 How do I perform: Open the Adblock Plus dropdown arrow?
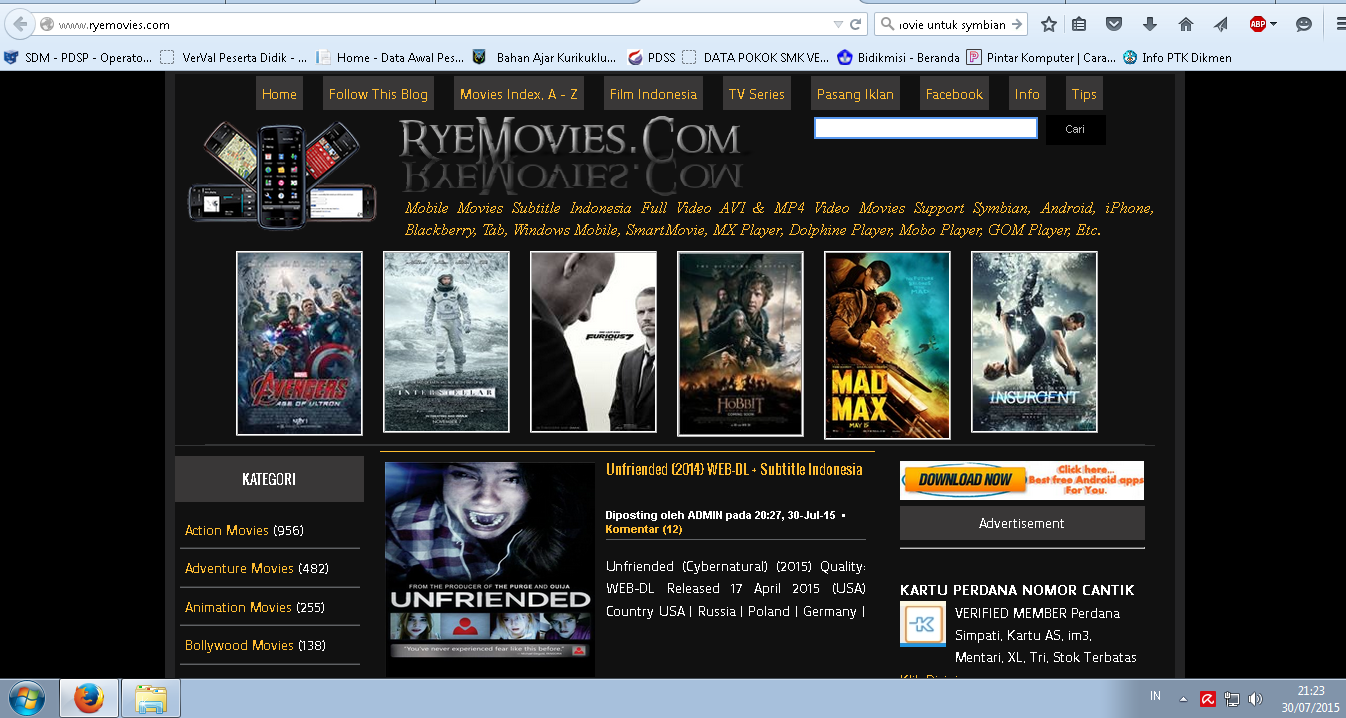pyautogui.click(x=1273, y=24)
